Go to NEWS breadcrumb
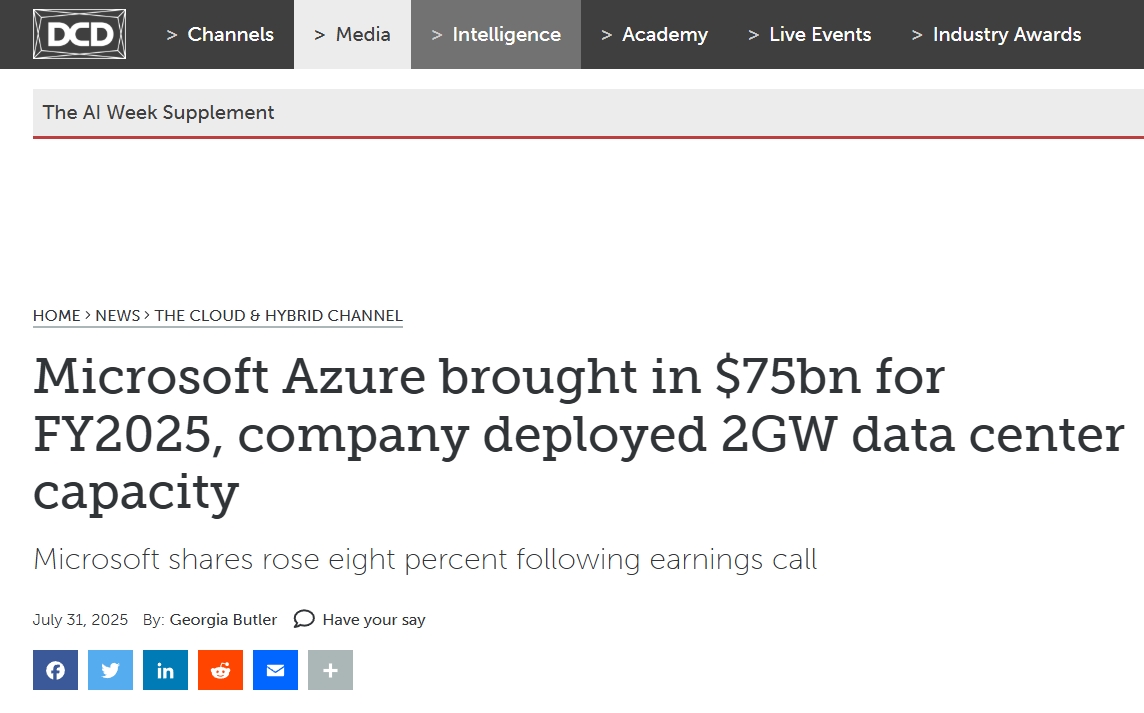The width and height of the screenshot is (1144, 713). (117, 316)
